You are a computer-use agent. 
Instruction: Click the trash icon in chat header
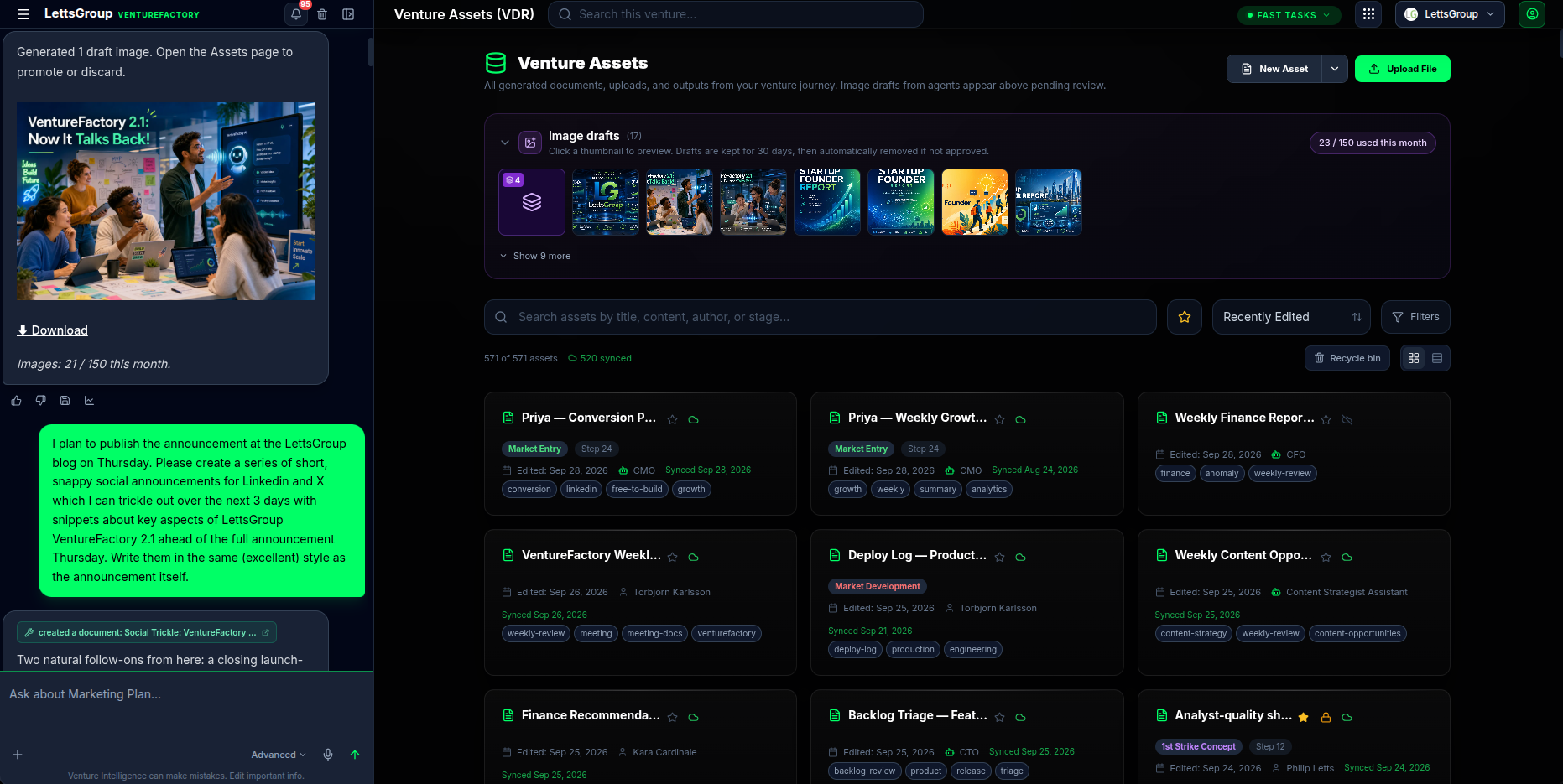pos(322,14)
